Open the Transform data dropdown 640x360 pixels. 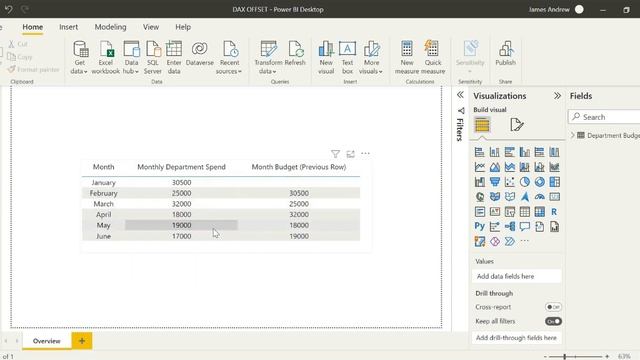(x=268, y=58)
